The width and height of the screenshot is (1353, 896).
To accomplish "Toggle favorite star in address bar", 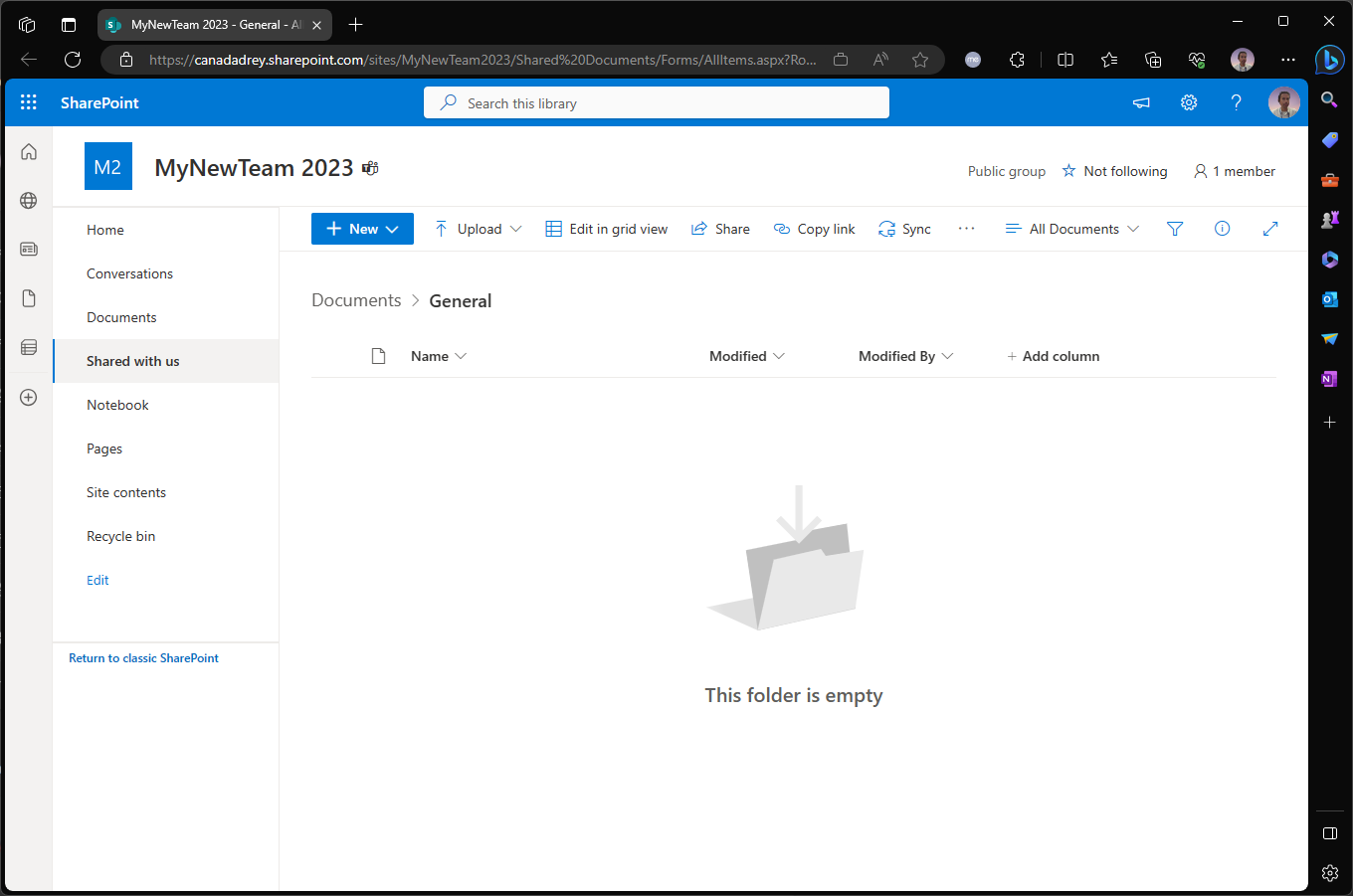I will [x=920, y=60].
